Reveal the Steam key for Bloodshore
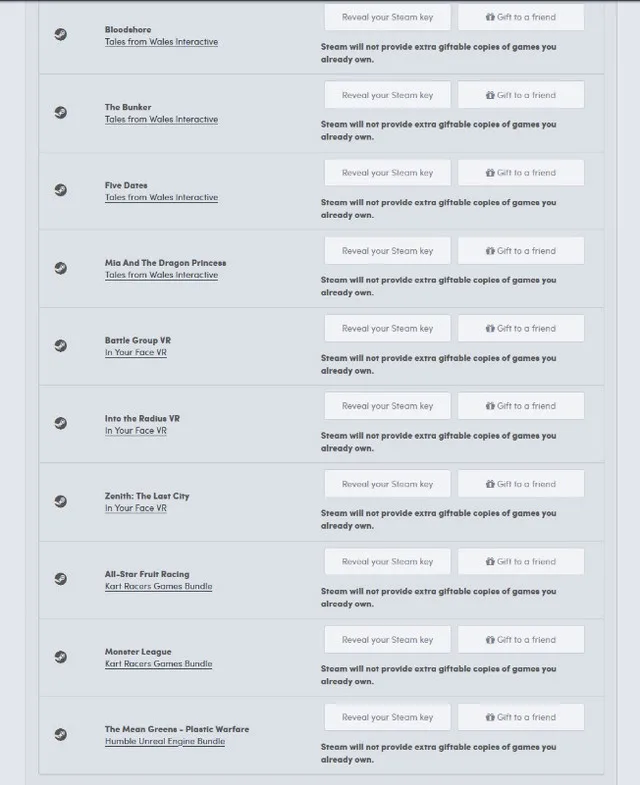This screenshot has width=640, height=785. (387, 17)
